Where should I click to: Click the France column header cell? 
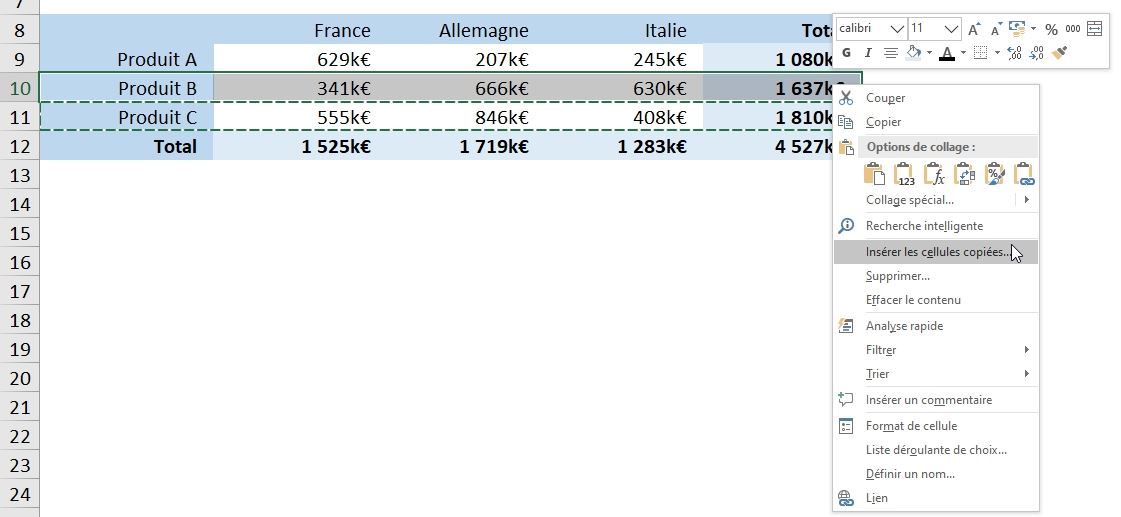[293, 31]
